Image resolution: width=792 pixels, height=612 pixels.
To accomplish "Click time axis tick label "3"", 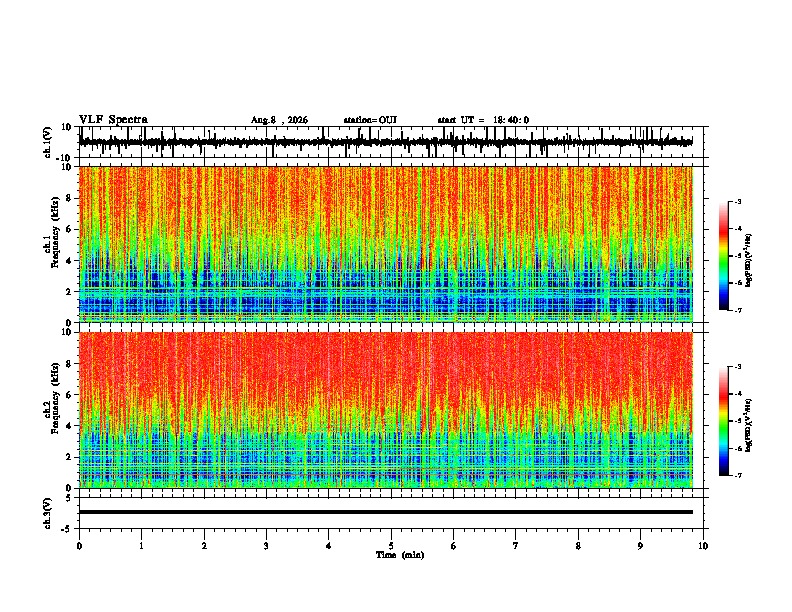I will pos(266,546).
